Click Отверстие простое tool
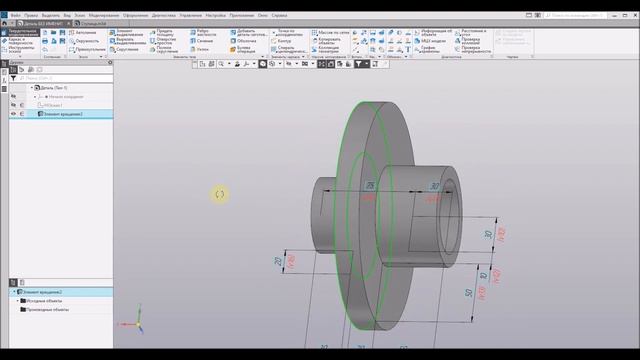The height and width of the screenshot is (360, 640). (x=163, y=41)
